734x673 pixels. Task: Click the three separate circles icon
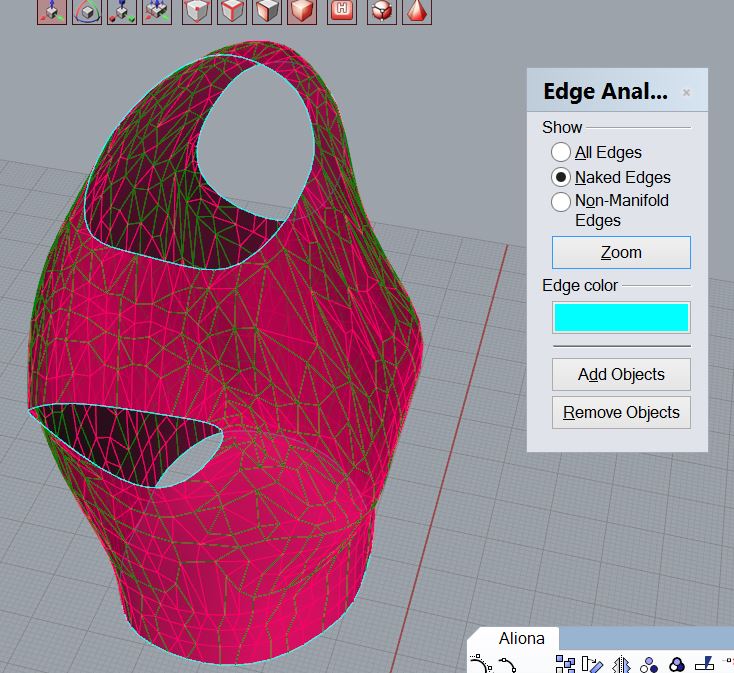[649, 664]
